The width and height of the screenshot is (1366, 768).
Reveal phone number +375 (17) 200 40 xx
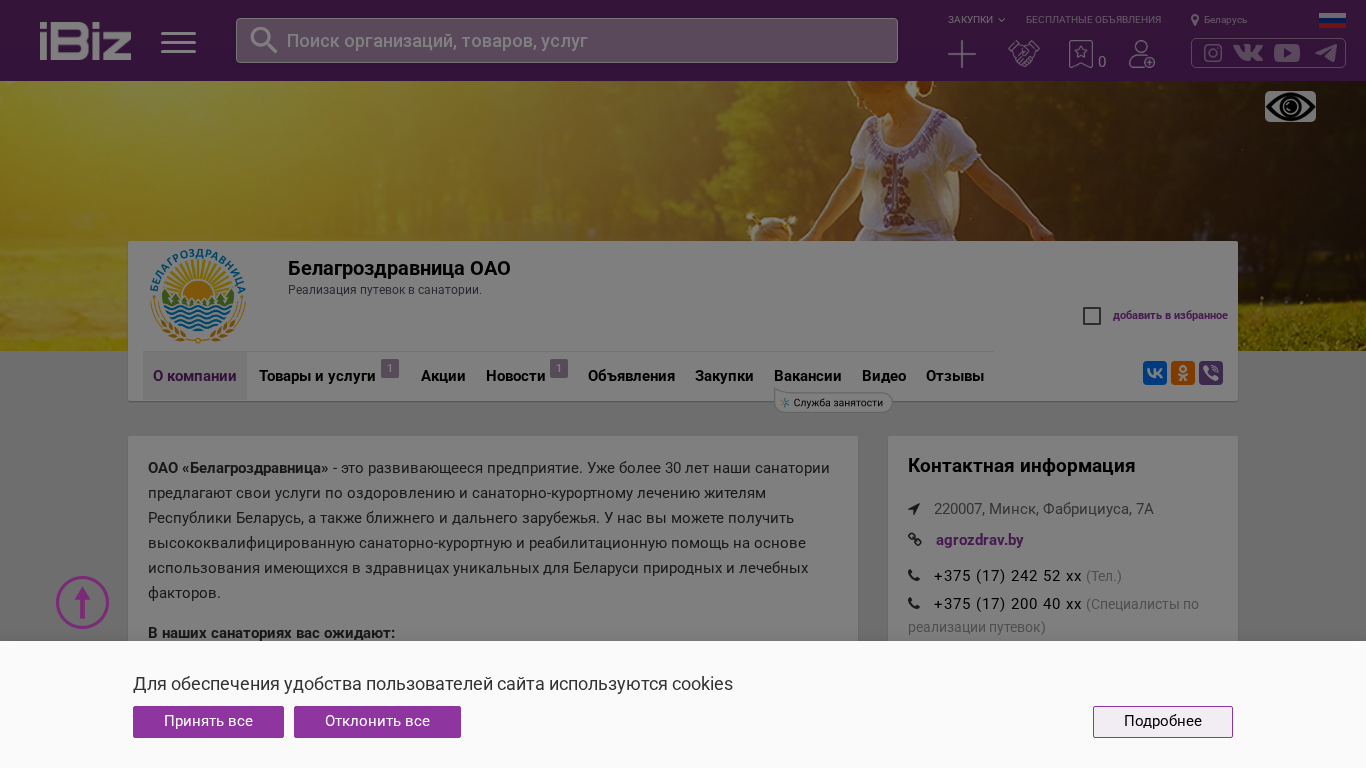pyautogui.click(x=1007, y=604)
